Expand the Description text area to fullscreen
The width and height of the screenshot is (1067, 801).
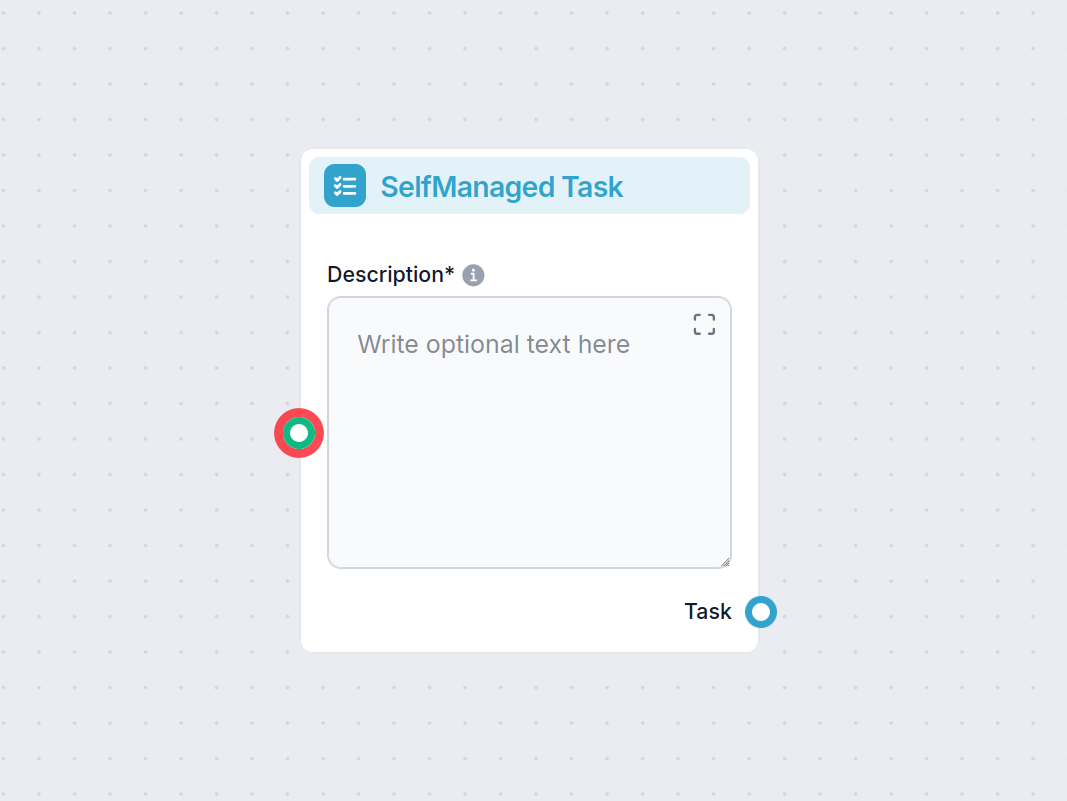point(704,324)
